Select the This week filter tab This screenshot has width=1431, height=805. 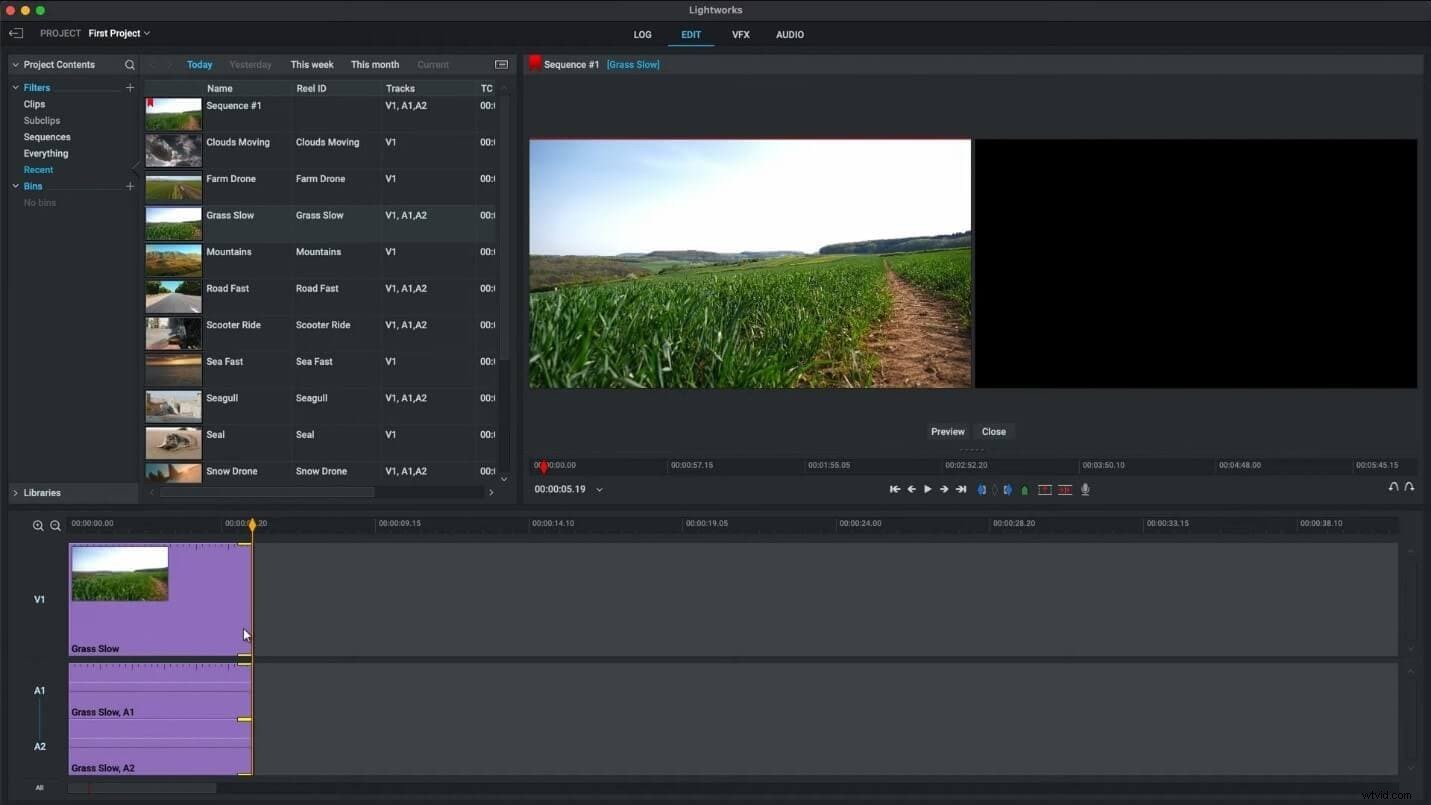311,64
